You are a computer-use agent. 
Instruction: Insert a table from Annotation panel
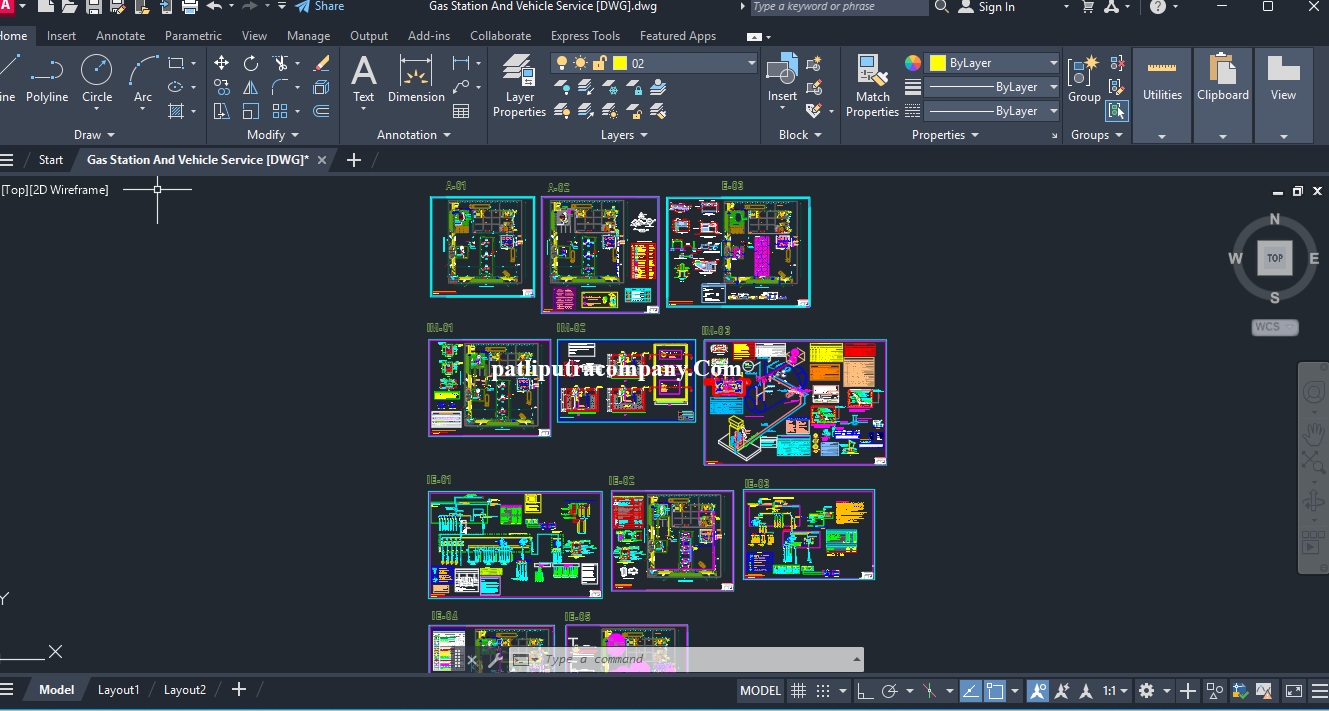pyautogui.click(x=461, y=111)
